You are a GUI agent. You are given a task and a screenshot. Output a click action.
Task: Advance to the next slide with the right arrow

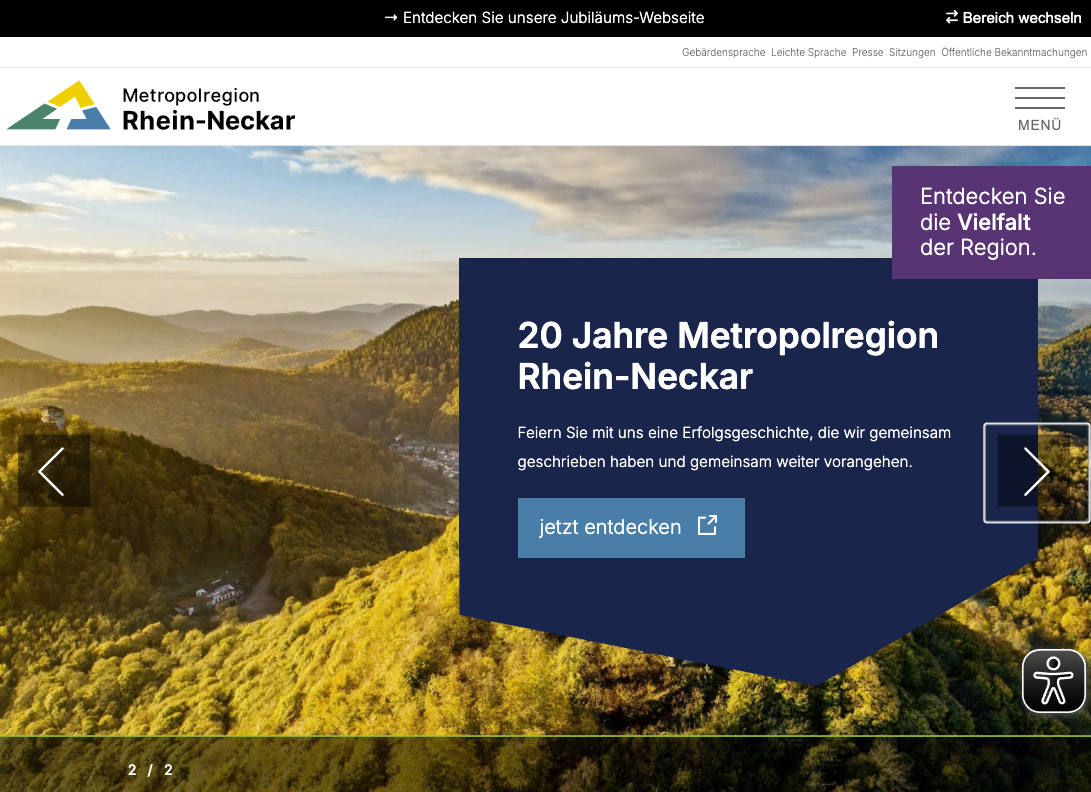1036,472
